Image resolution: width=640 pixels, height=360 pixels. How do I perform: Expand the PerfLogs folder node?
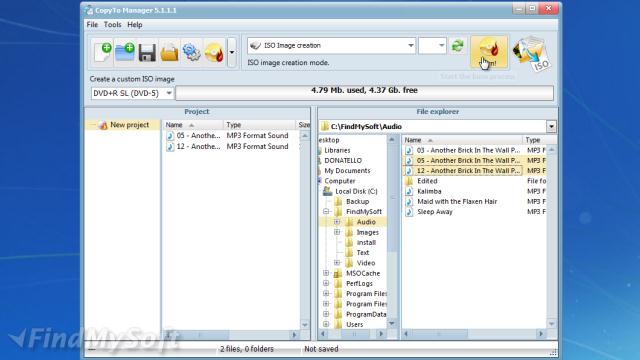[326, 283]
